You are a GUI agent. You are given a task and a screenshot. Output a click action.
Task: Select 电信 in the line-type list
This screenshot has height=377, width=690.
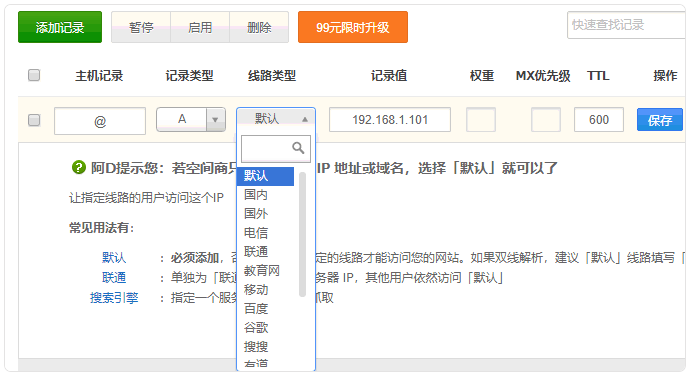pyautogui.click(x=265, y=233)
